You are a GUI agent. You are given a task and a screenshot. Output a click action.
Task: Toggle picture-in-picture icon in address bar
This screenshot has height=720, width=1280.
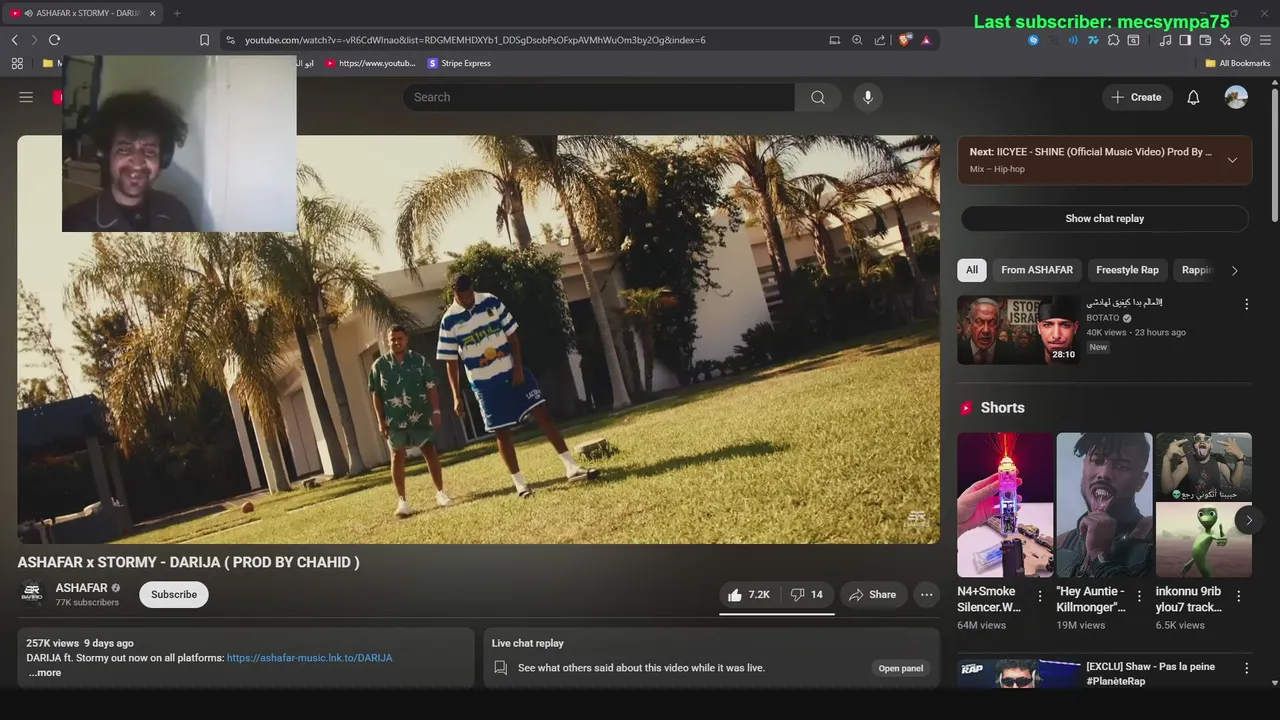click(x=835, y=40)
